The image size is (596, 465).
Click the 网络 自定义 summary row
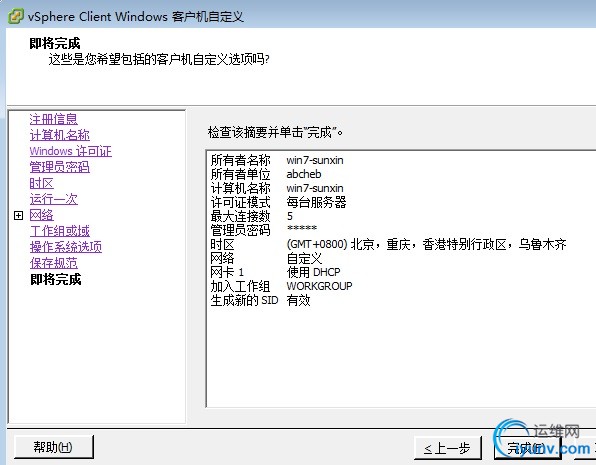click(266, 258)
